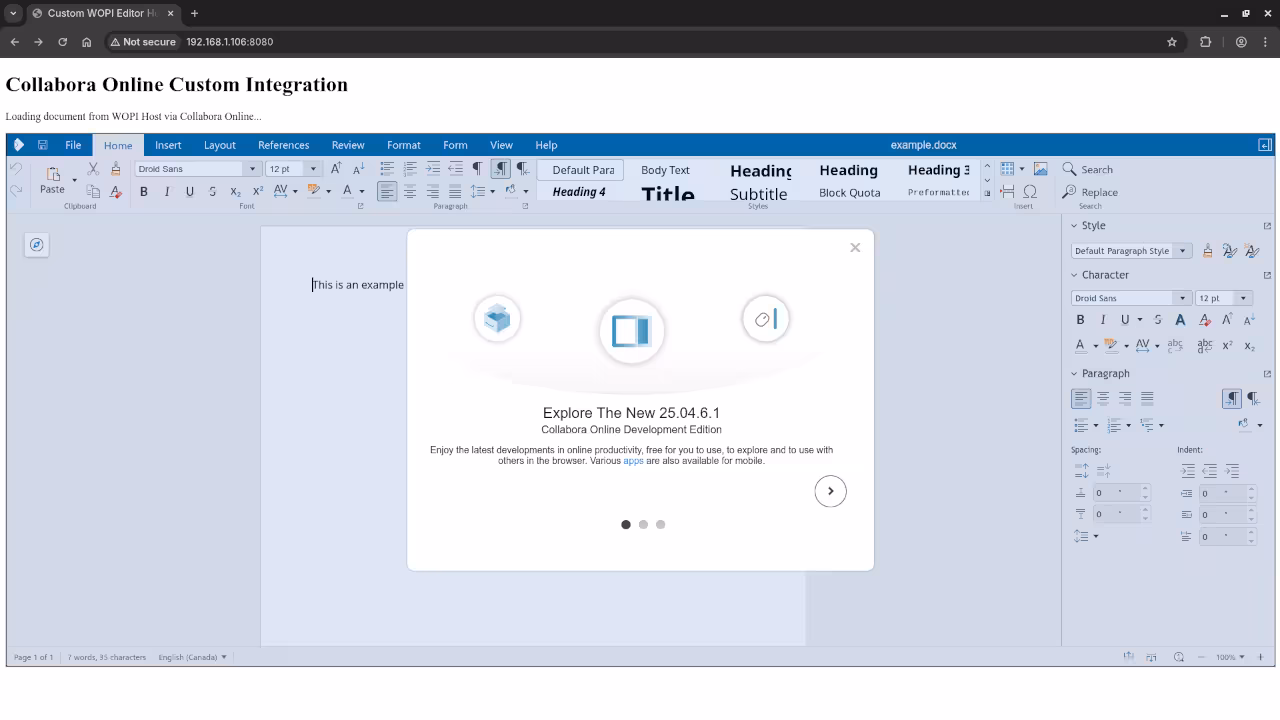Open the Navigator compass button
1280x720 pixels.
pos(36,245)
